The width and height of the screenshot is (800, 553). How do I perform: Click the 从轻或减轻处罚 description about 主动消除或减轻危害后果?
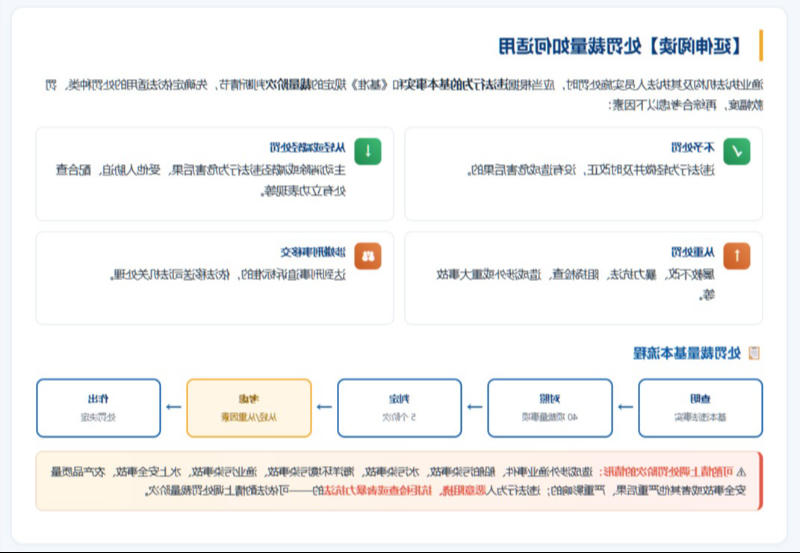point(201,180)
